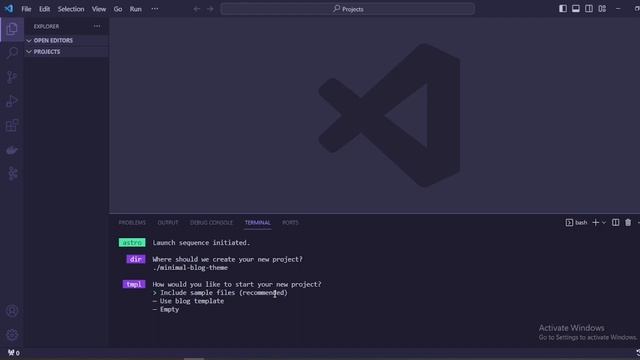This screenshot has height=360, width=640.
Task: Open Explorer views and more actions
Action: 97,26
